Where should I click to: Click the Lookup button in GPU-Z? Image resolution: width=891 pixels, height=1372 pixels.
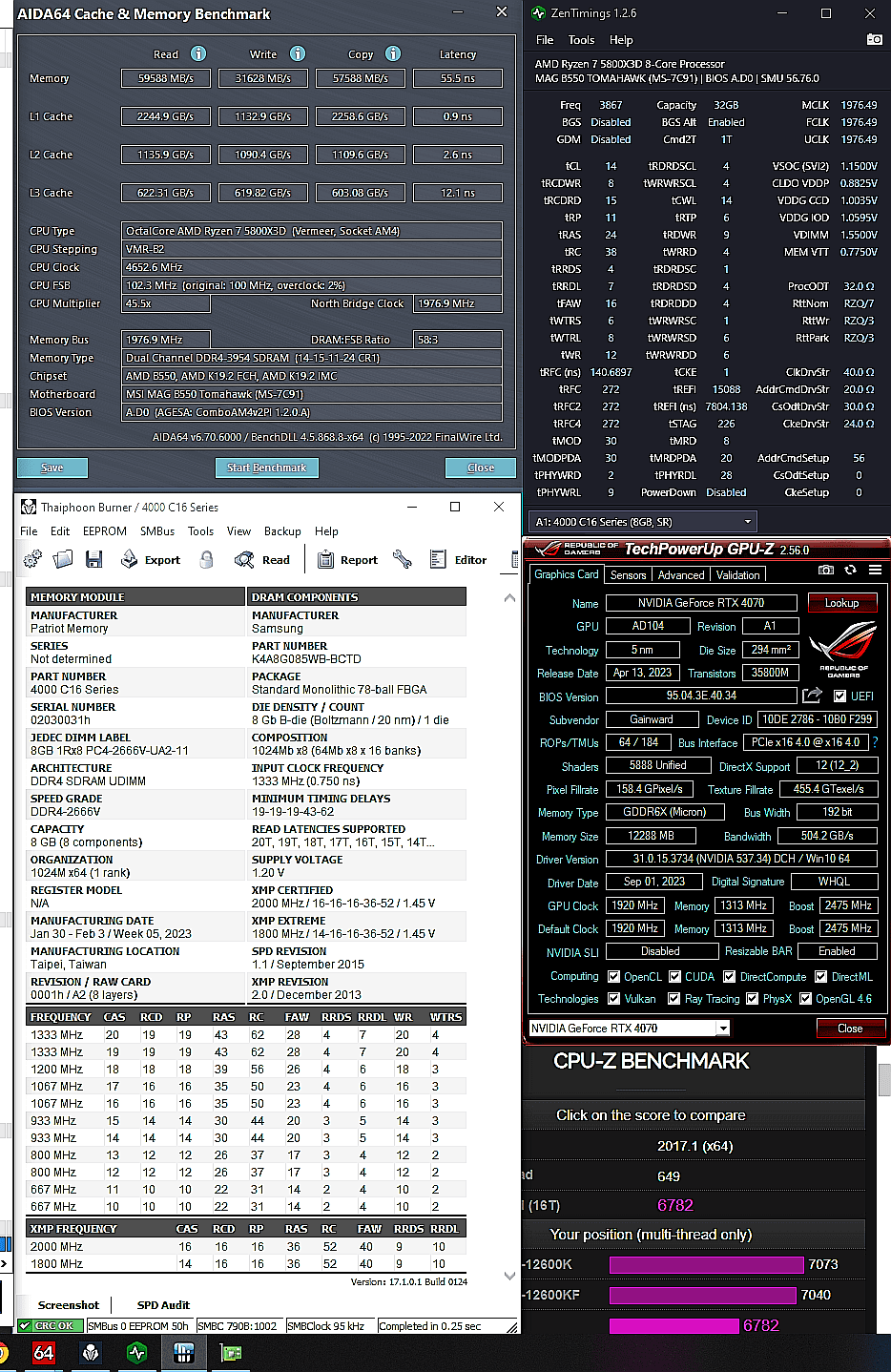(x=841, y=603)
